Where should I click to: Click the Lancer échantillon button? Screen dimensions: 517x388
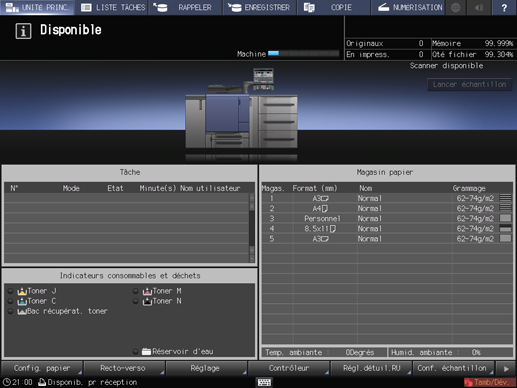point(469,84)
